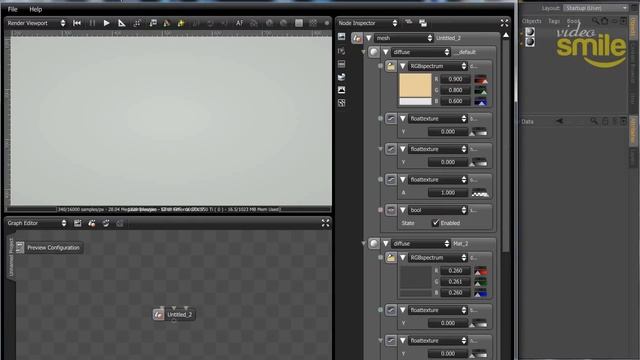Open the mesh node type dropdown
This screenshot has width=640, height=360.
[x=404, y=38]
